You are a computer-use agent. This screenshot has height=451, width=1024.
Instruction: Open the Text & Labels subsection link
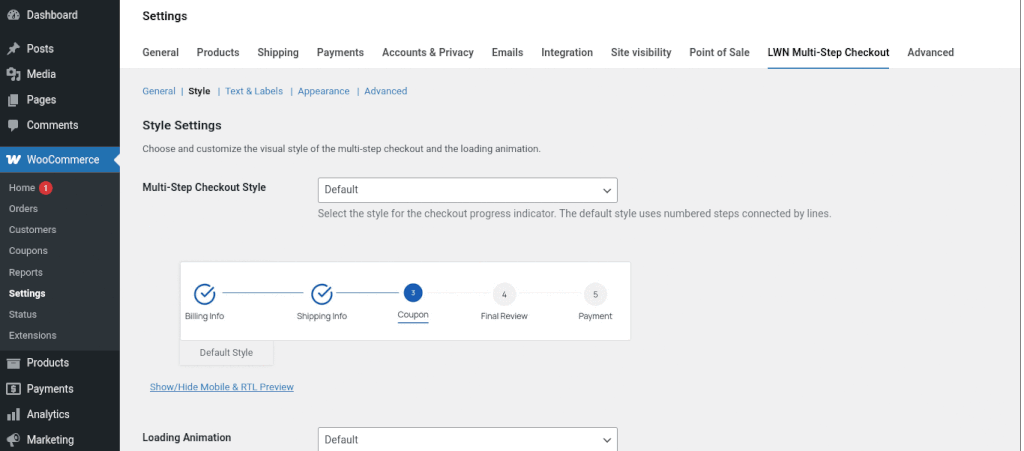(254, 91)
